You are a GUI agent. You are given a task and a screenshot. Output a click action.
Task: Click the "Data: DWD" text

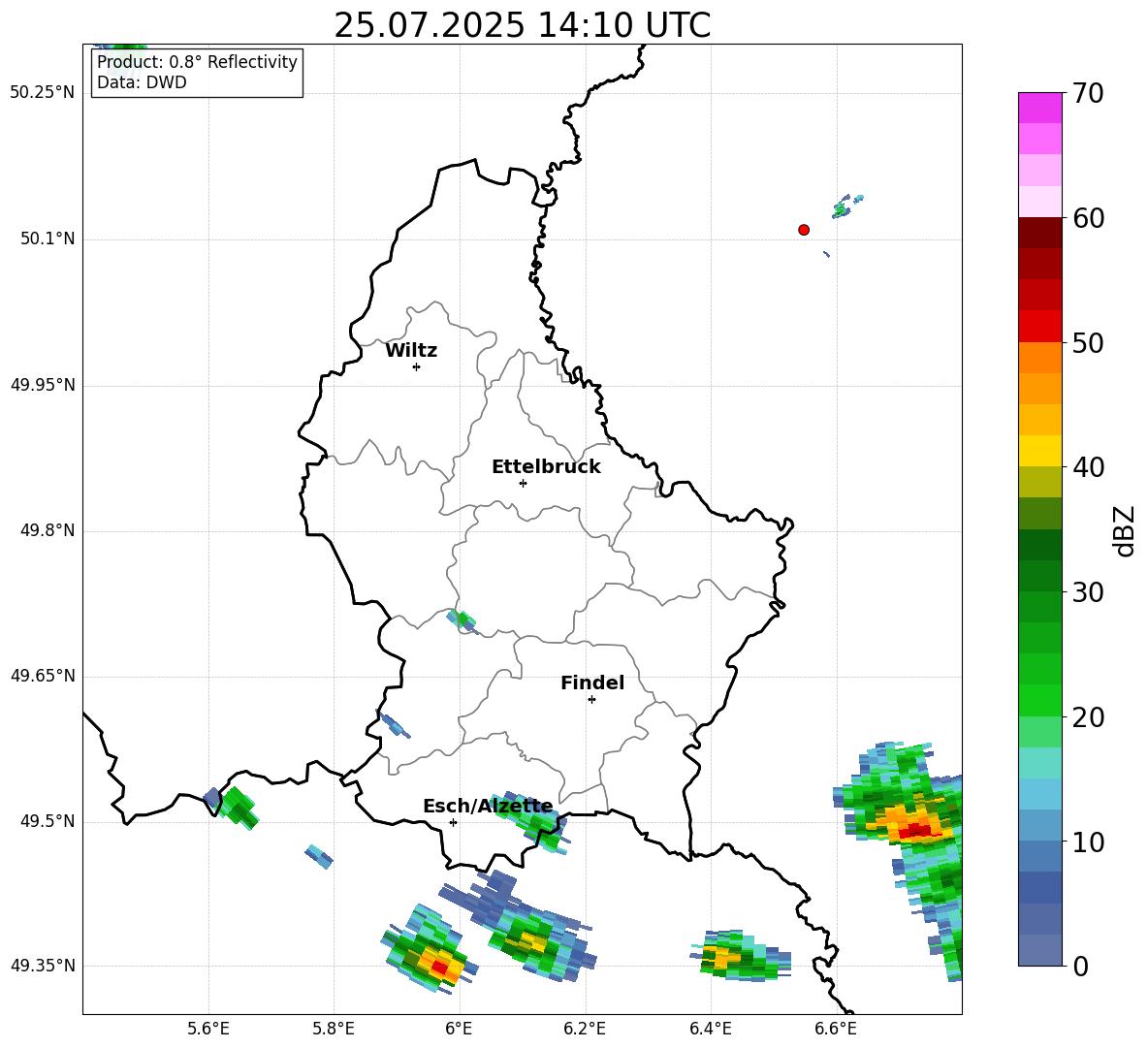pos(142,82)
